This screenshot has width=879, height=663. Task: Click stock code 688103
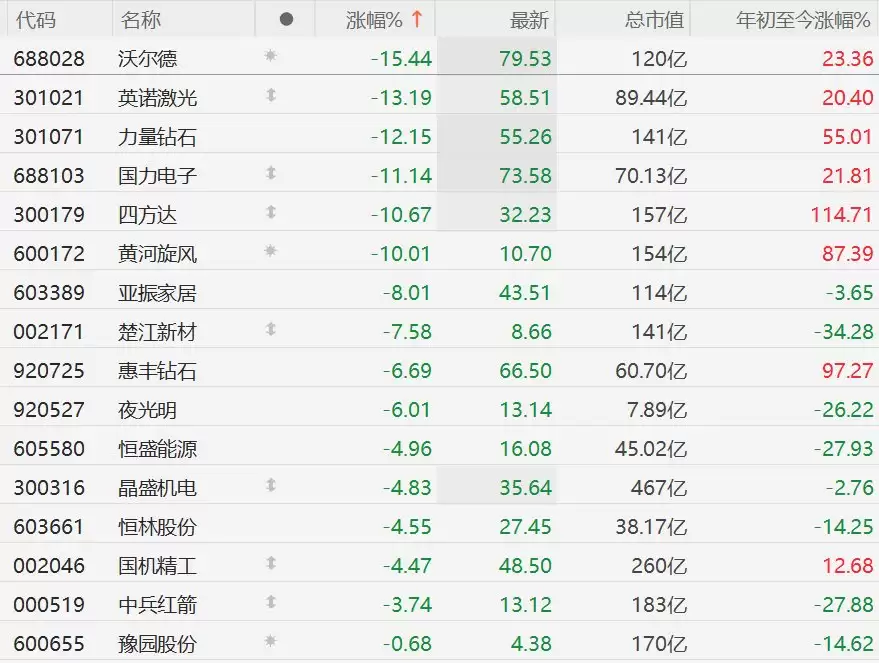[49, 175]
